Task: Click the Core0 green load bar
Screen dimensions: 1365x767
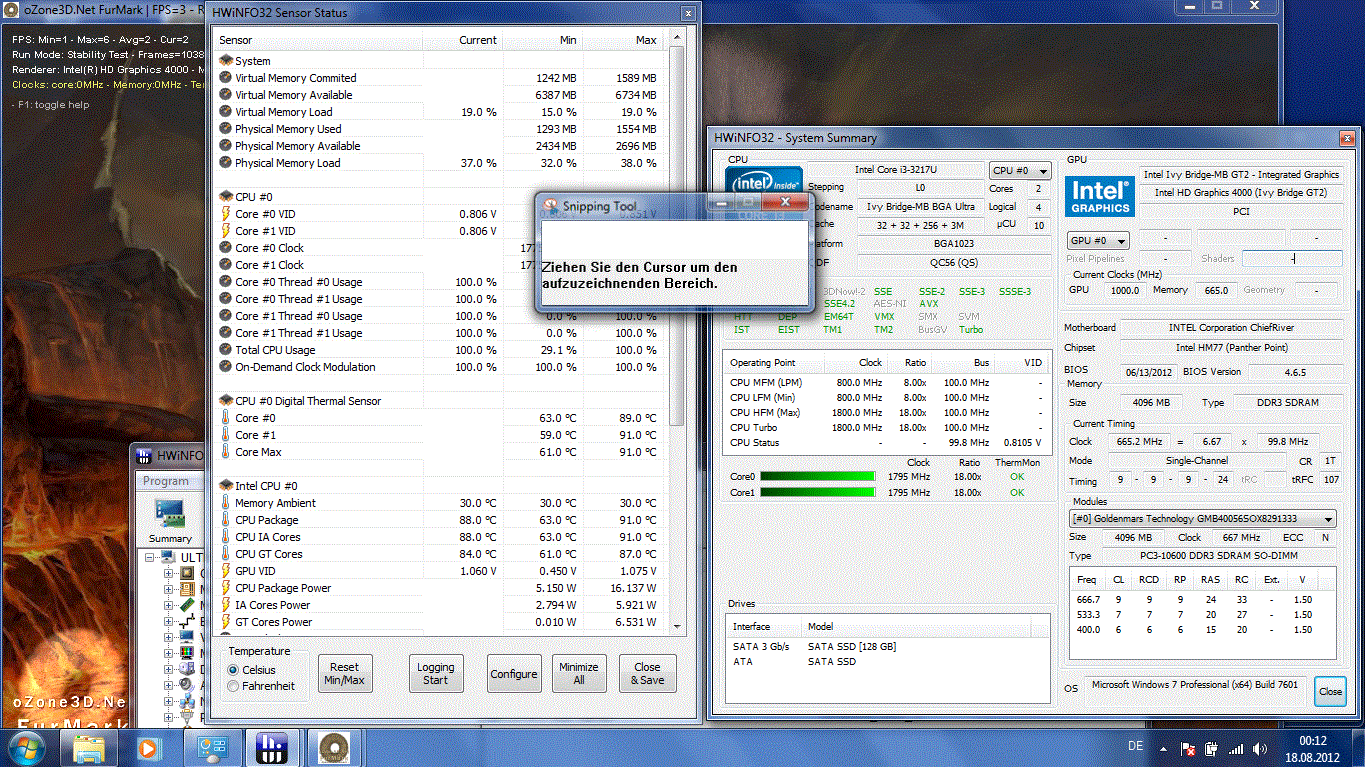Action: pos(819,477)
